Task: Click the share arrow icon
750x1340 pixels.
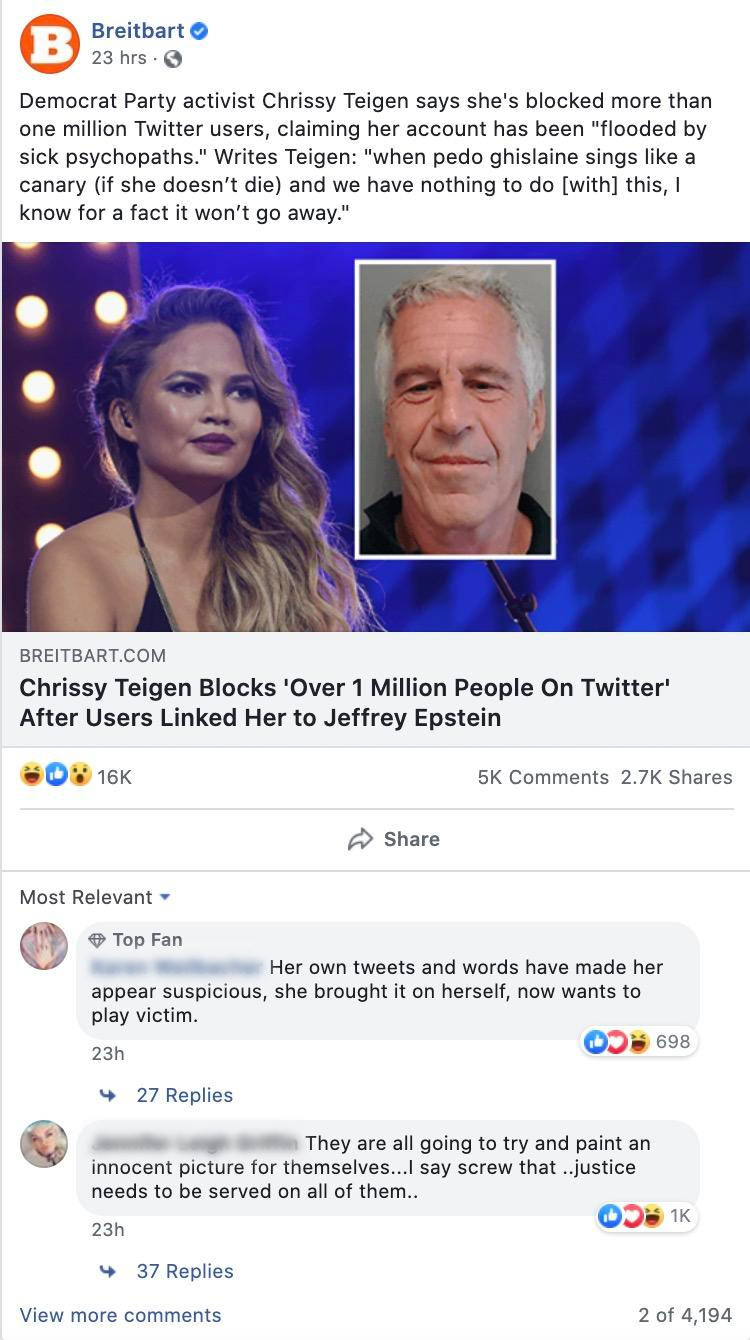Action: point(359,839)
